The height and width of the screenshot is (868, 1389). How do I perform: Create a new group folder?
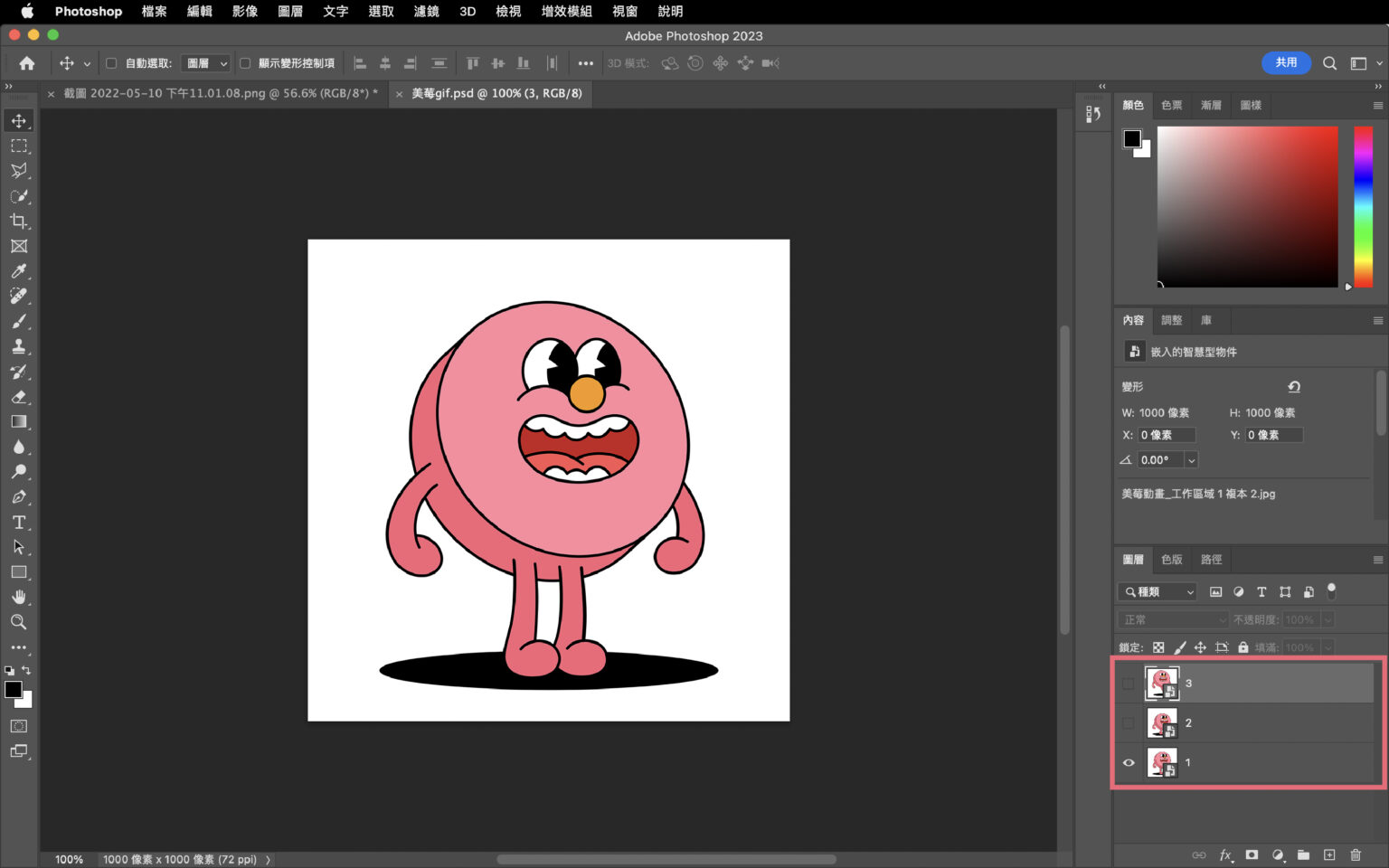point(1303,854)
